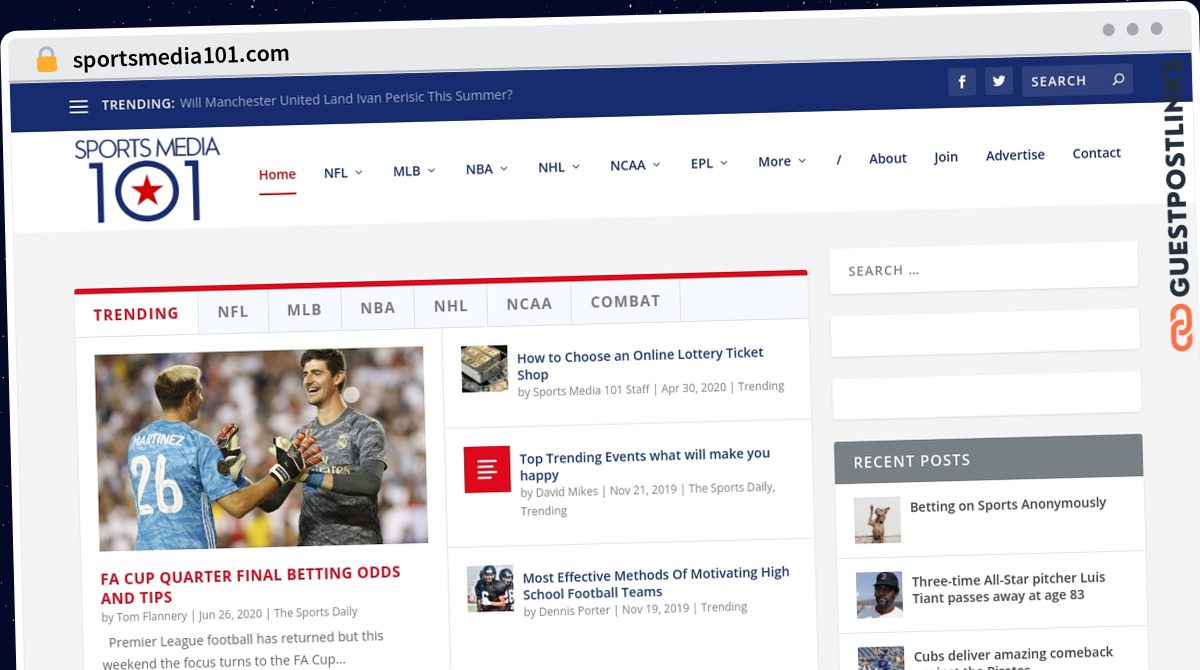Image resolution: width=1200 pixels, height=670 pixels.
Task: Click the sportsmedia101.com address bar URL
Action: coord(181,56)
